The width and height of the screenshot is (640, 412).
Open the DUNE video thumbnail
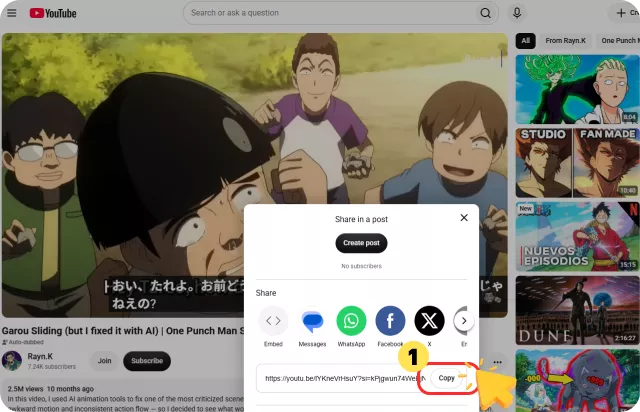(x=577, y=310)
